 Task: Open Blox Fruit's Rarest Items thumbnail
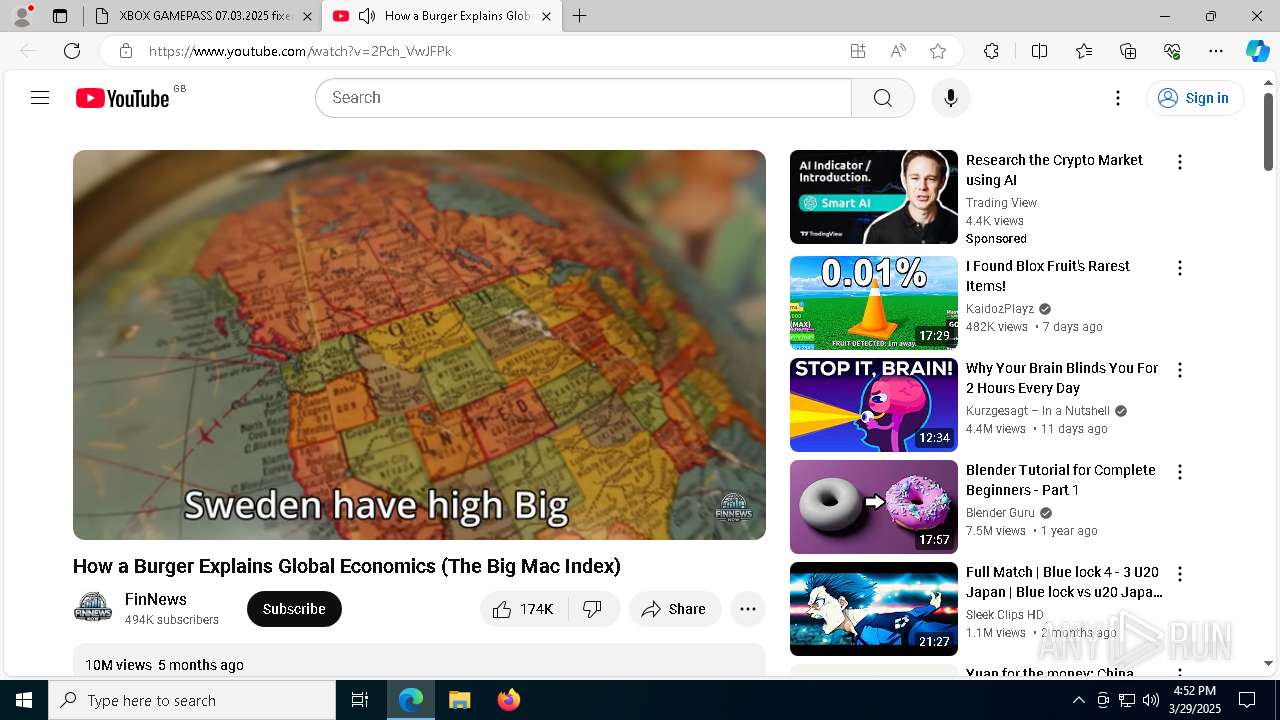point(874,303)
